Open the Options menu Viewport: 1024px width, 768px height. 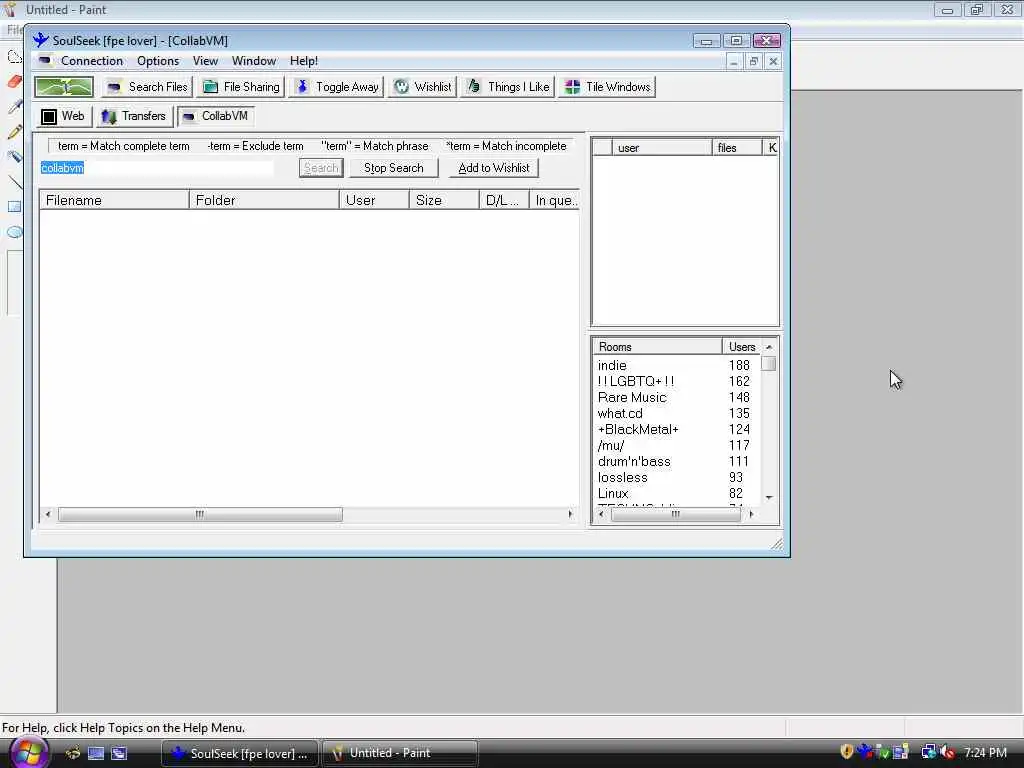pyautogui.click(x=158, y=61)
